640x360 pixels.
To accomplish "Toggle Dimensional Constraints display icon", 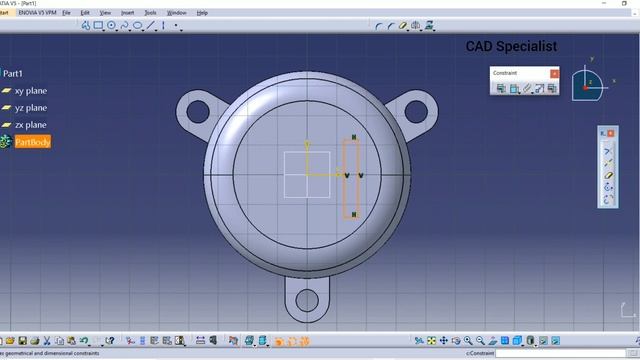I will pos(292,341).
